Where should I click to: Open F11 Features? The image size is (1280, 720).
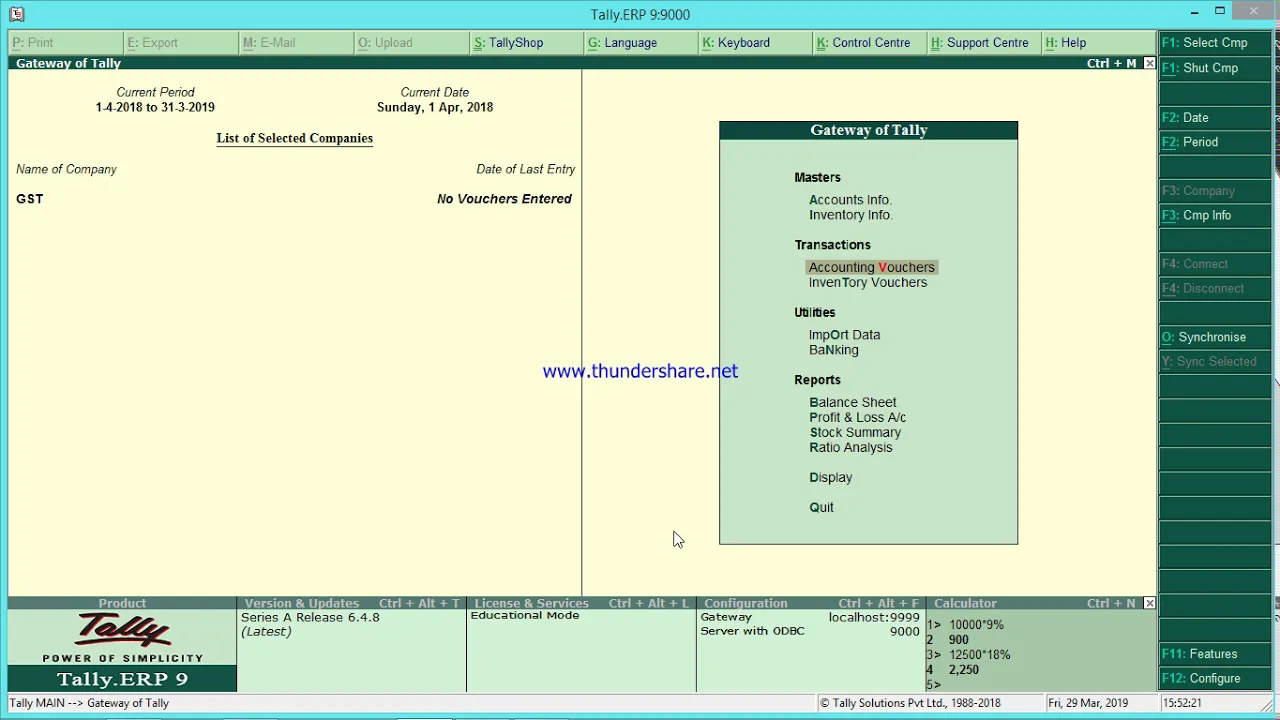coord(1214,654)
